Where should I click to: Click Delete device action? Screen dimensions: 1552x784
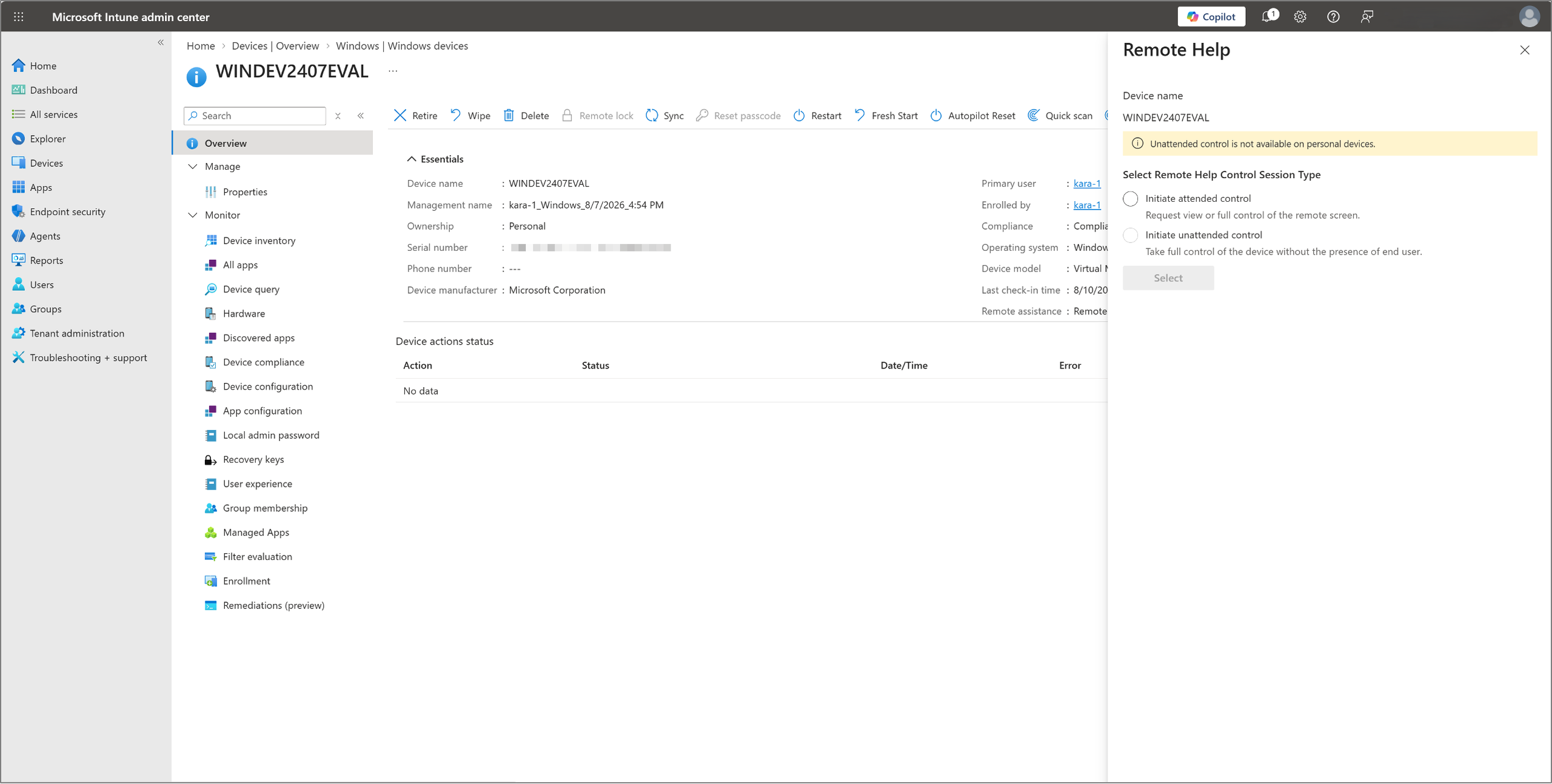tap(526, 116)
